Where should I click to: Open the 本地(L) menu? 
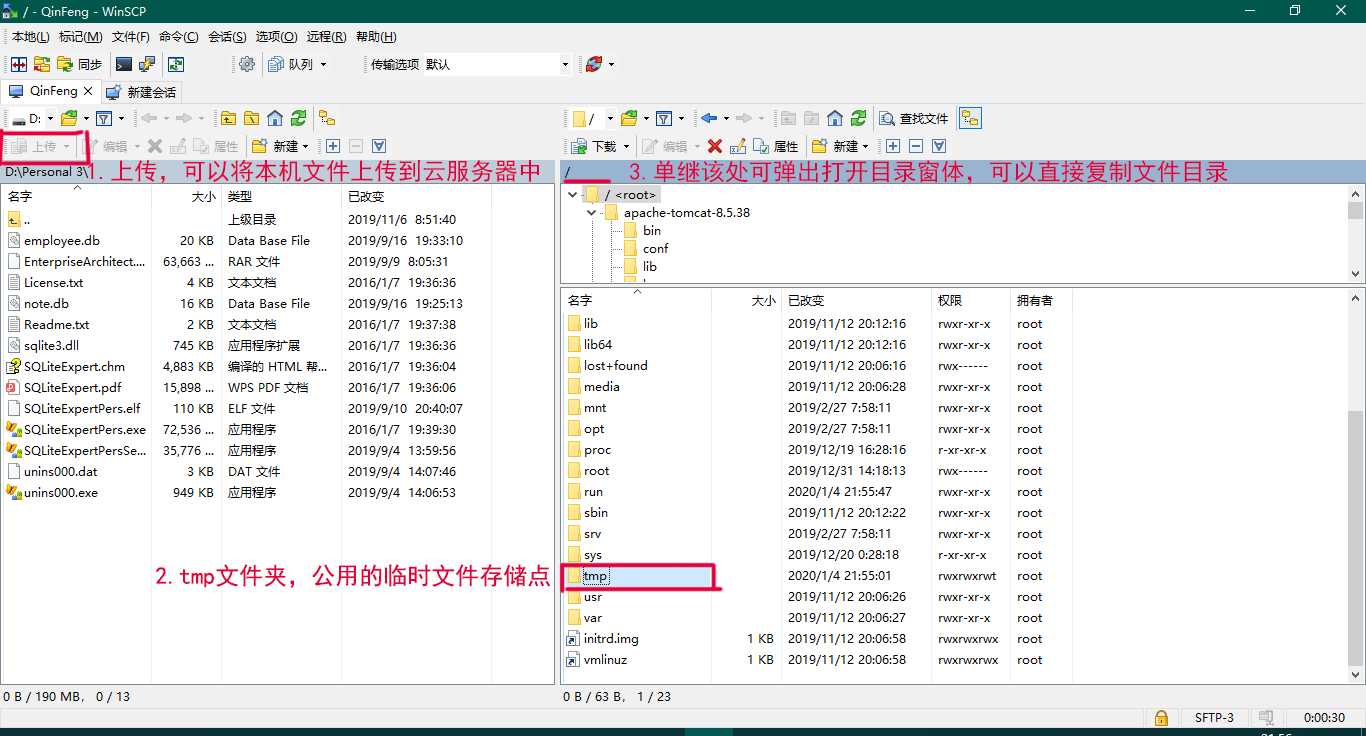tap(30, 37)
